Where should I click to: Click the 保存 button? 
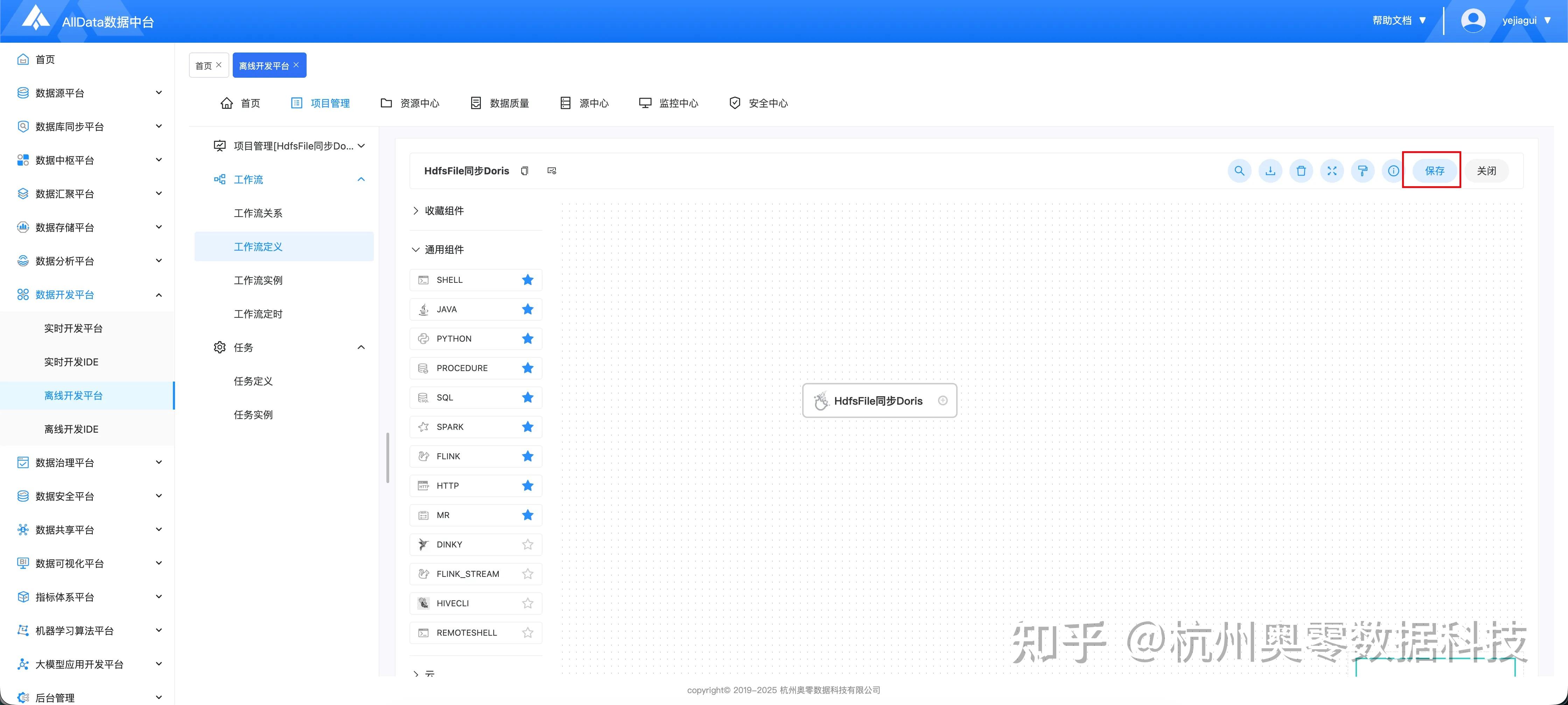pyautogui.click(x=1434, y=171)
